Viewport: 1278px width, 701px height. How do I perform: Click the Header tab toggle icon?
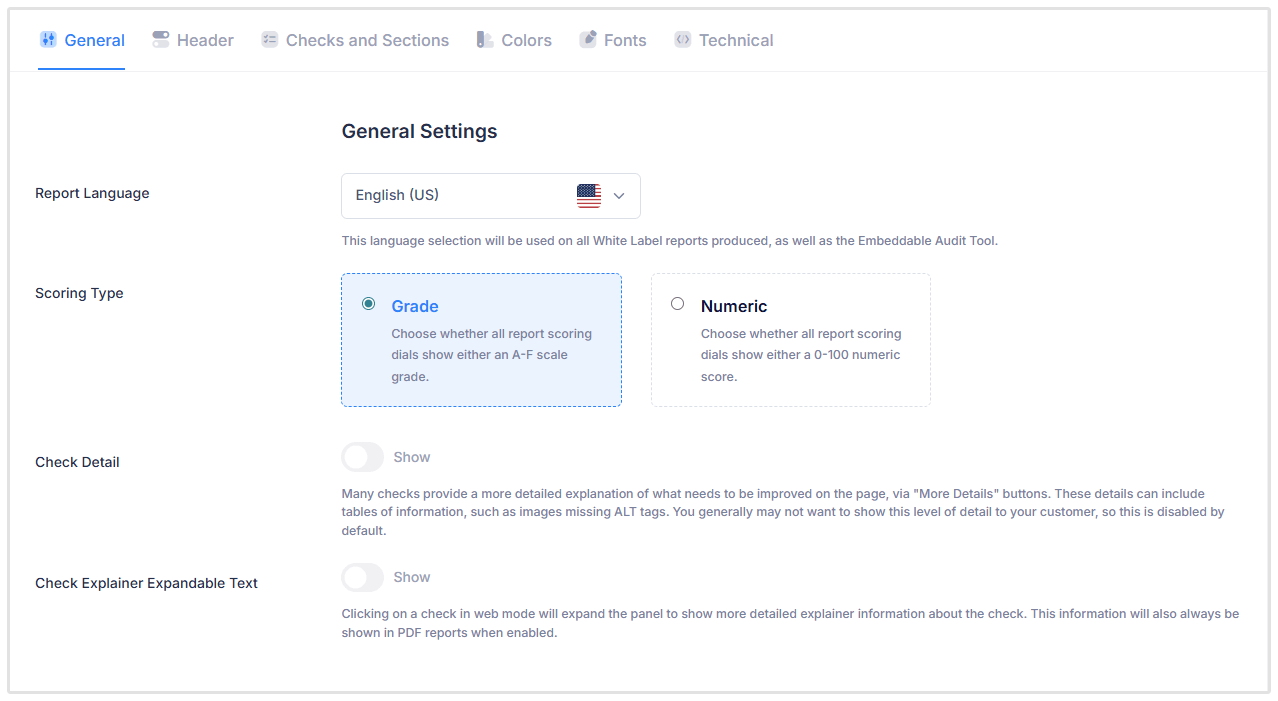161,40
